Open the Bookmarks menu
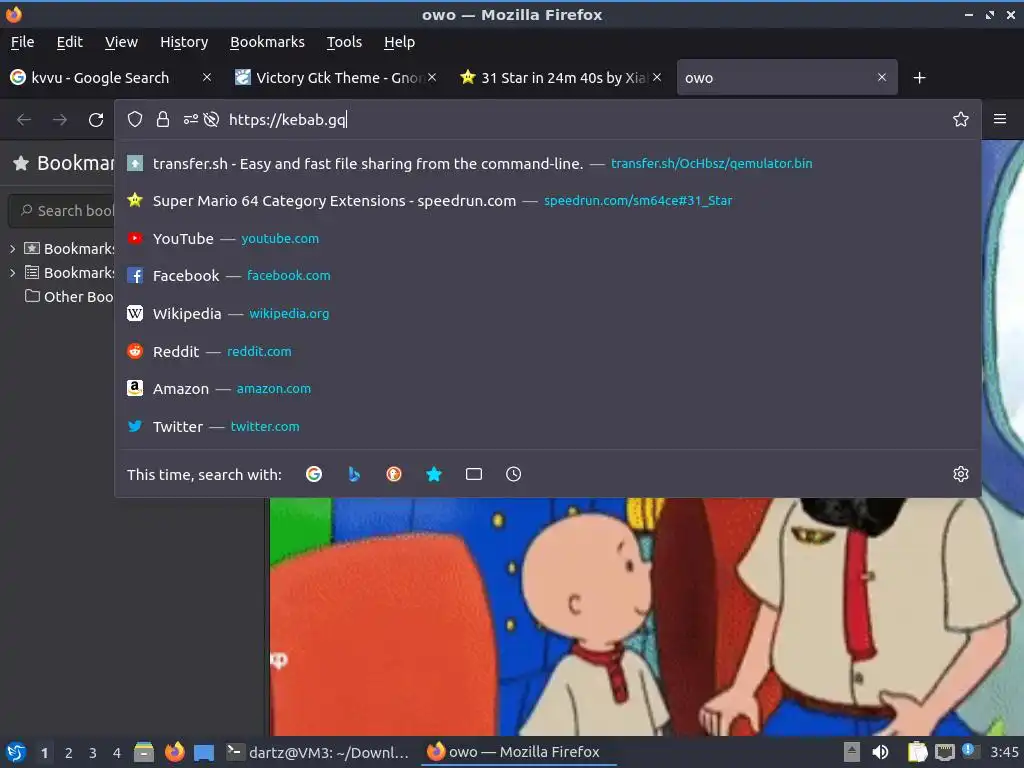 coord(267,42)
